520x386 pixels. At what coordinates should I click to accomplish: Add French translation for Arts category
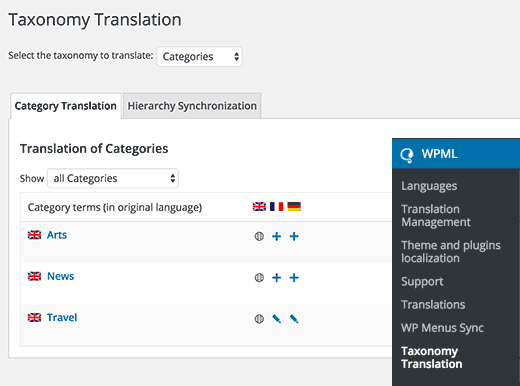click(x=276, y=236)
